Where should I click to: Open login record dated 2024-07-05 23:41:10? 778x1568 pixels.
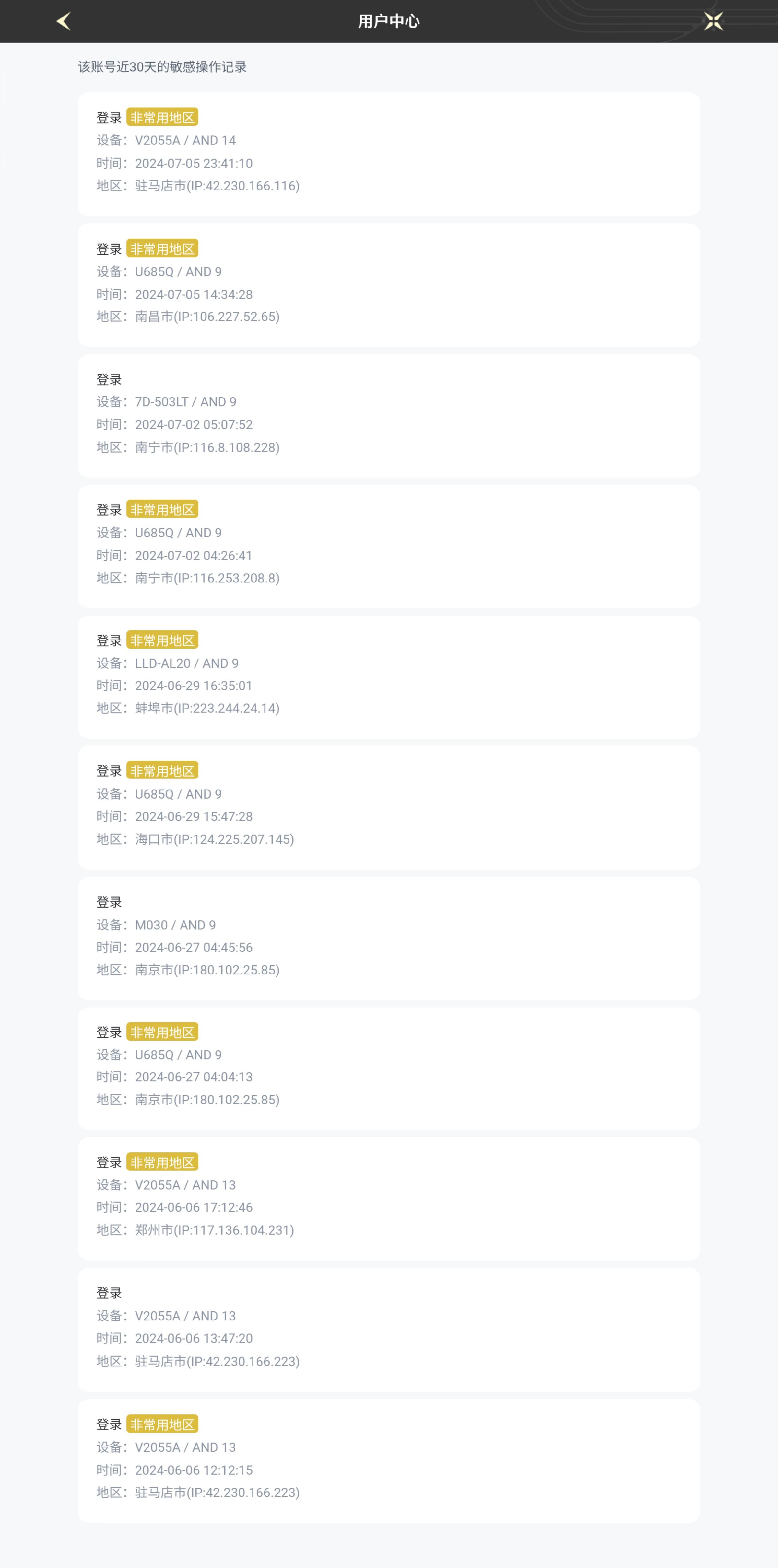point(389,154)
